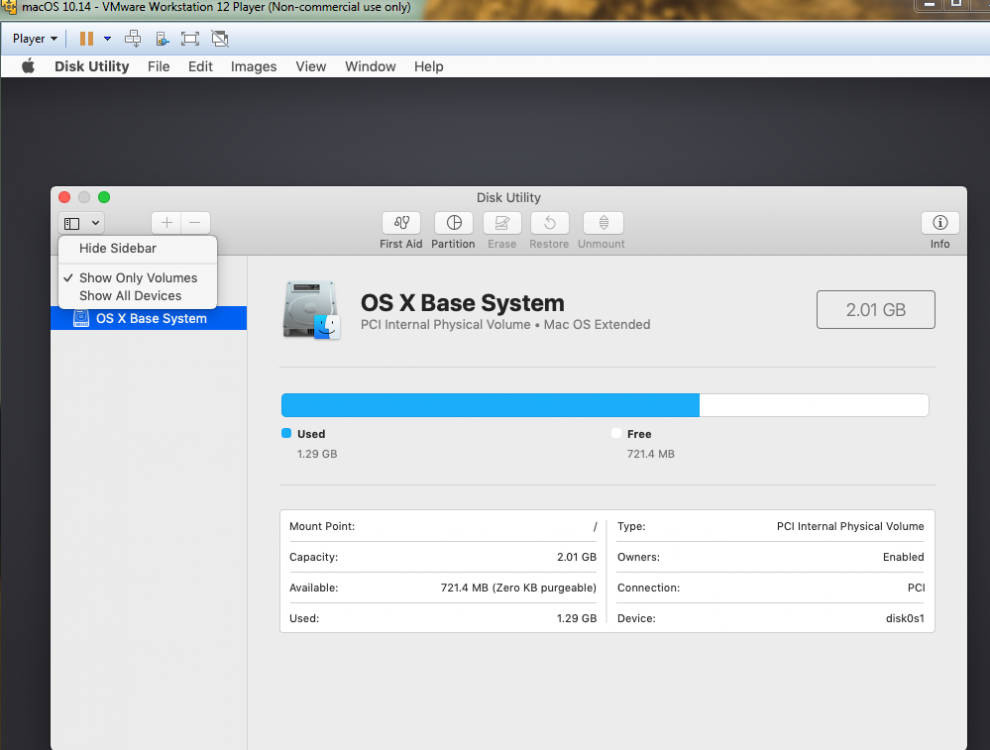Viewport: 990px width, 750px height.
Task: Zoom the Disk Utility window with green button
Action: (x=104, y=197)
